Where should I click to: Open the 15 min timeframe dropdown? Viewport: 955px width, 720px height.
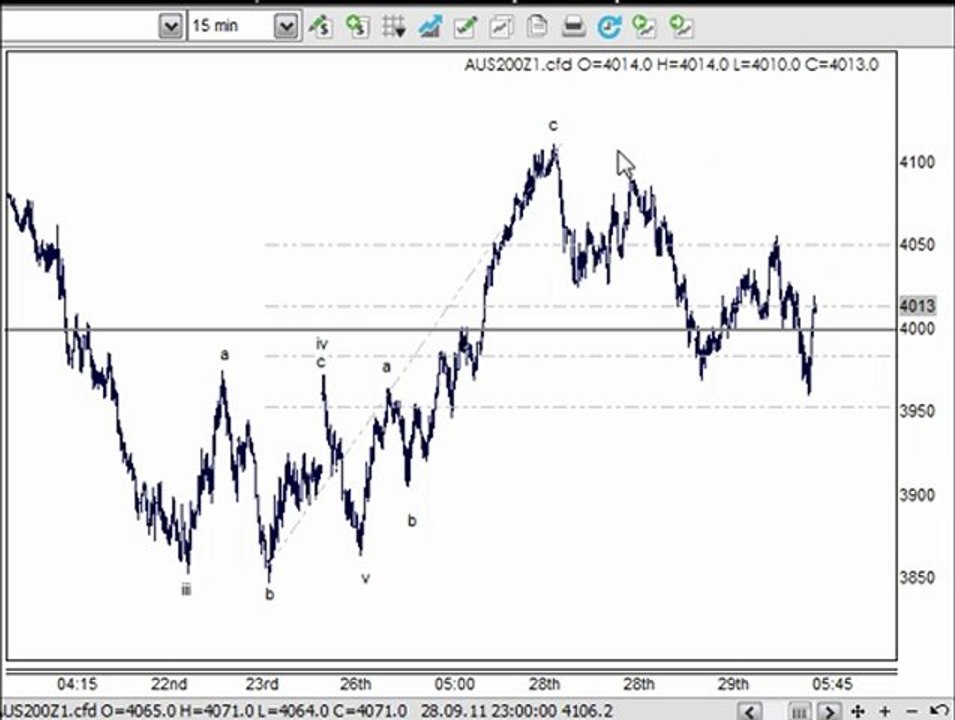pos(286,26)
